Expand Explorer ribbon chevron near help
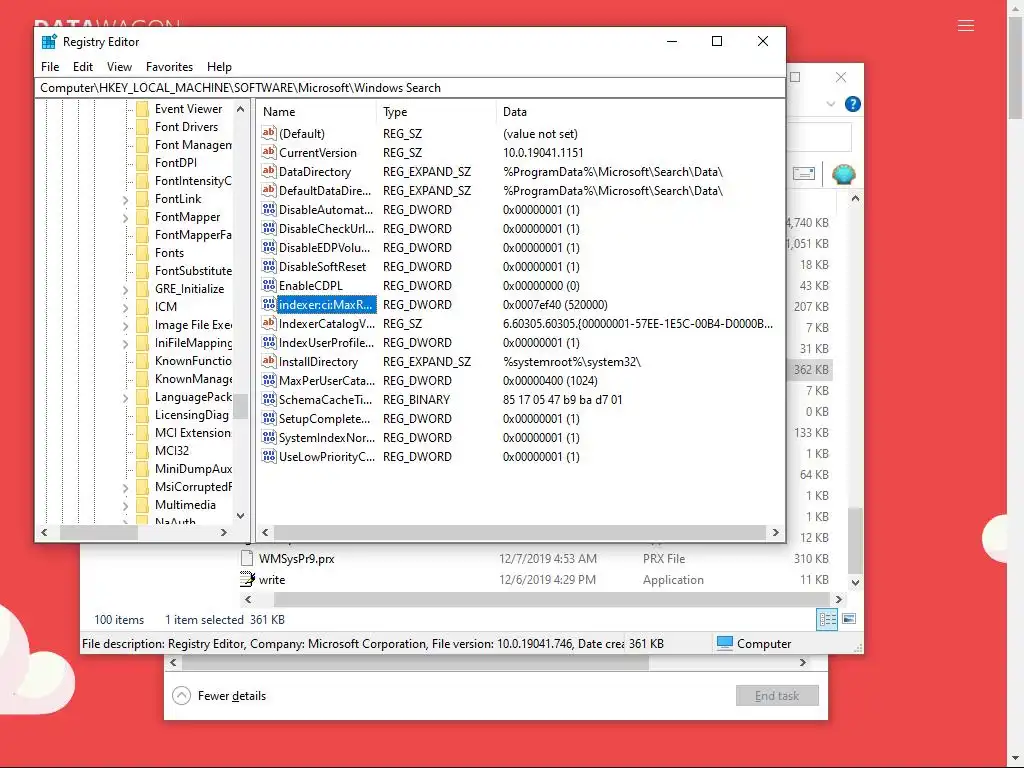Image resolution: width=1024 pixels, height=768 pixels. [831, 104]
